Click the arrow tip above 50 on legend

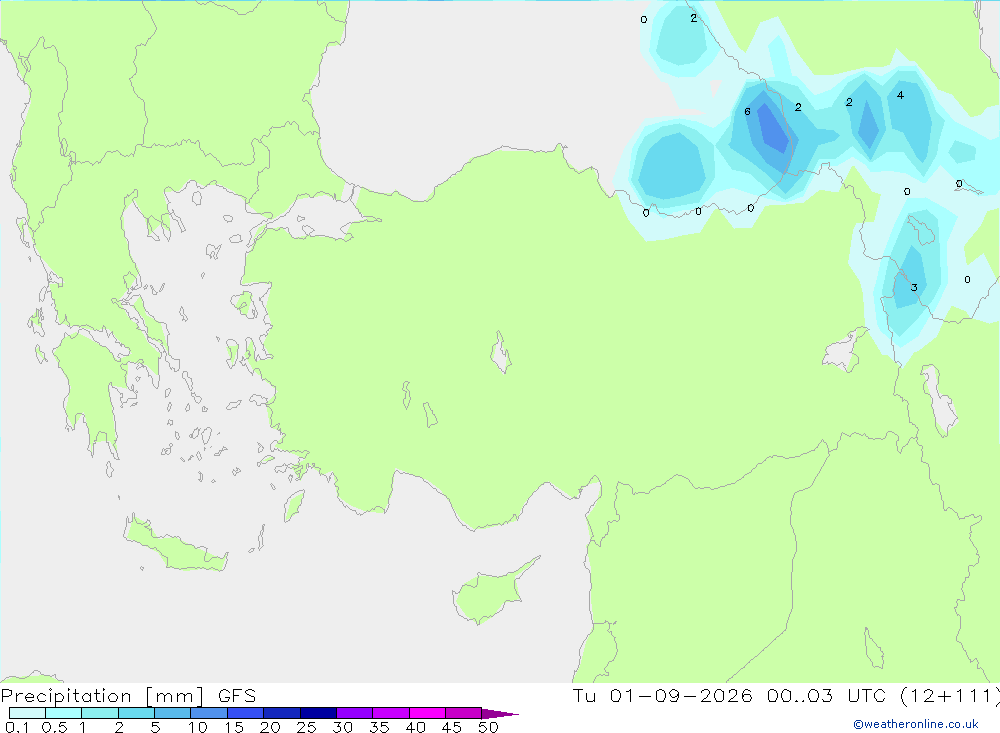tap(500, 714)
